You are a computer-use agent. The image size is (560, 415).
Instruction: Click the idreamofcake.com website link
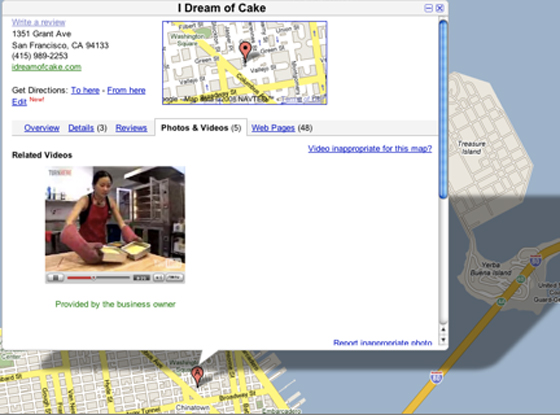click(x=46, y=67)
